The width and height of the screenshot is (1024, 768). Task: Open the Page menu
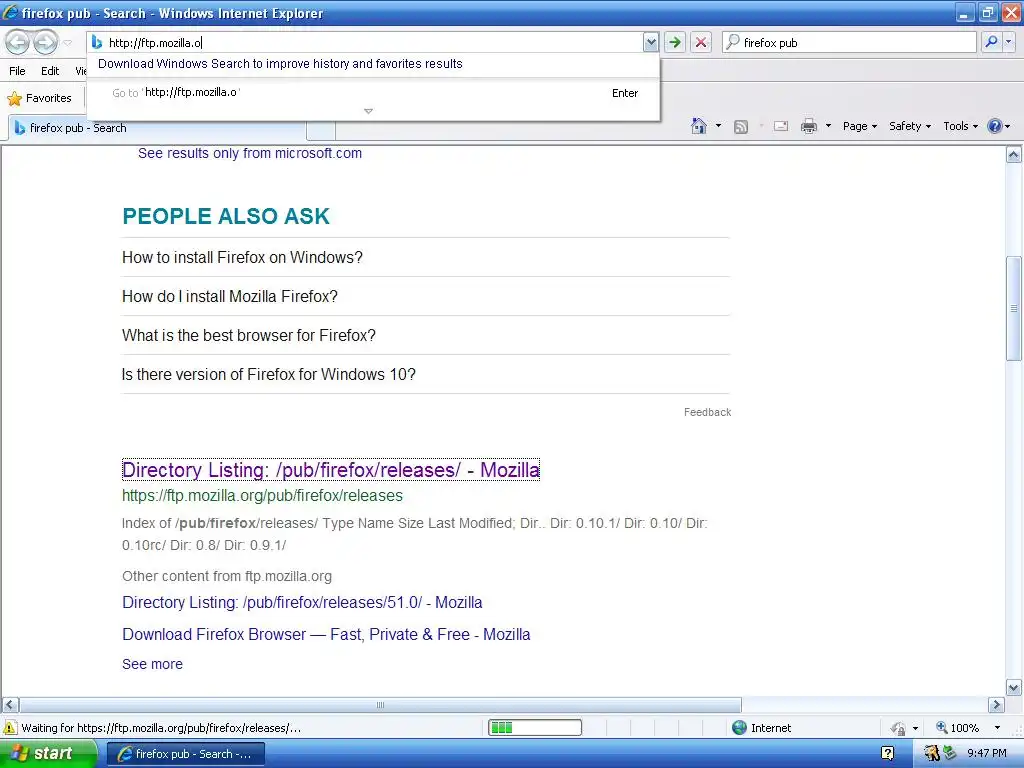pos(859,126)
